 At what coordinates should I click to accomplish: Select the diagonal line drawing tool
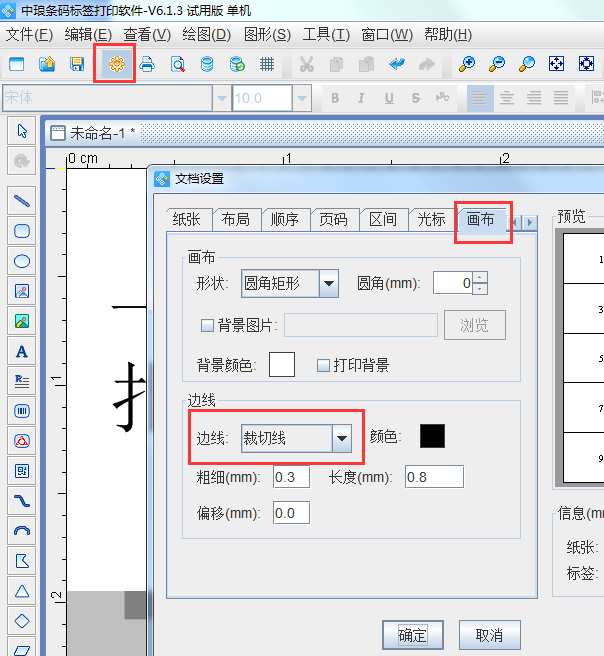[22, 201]
